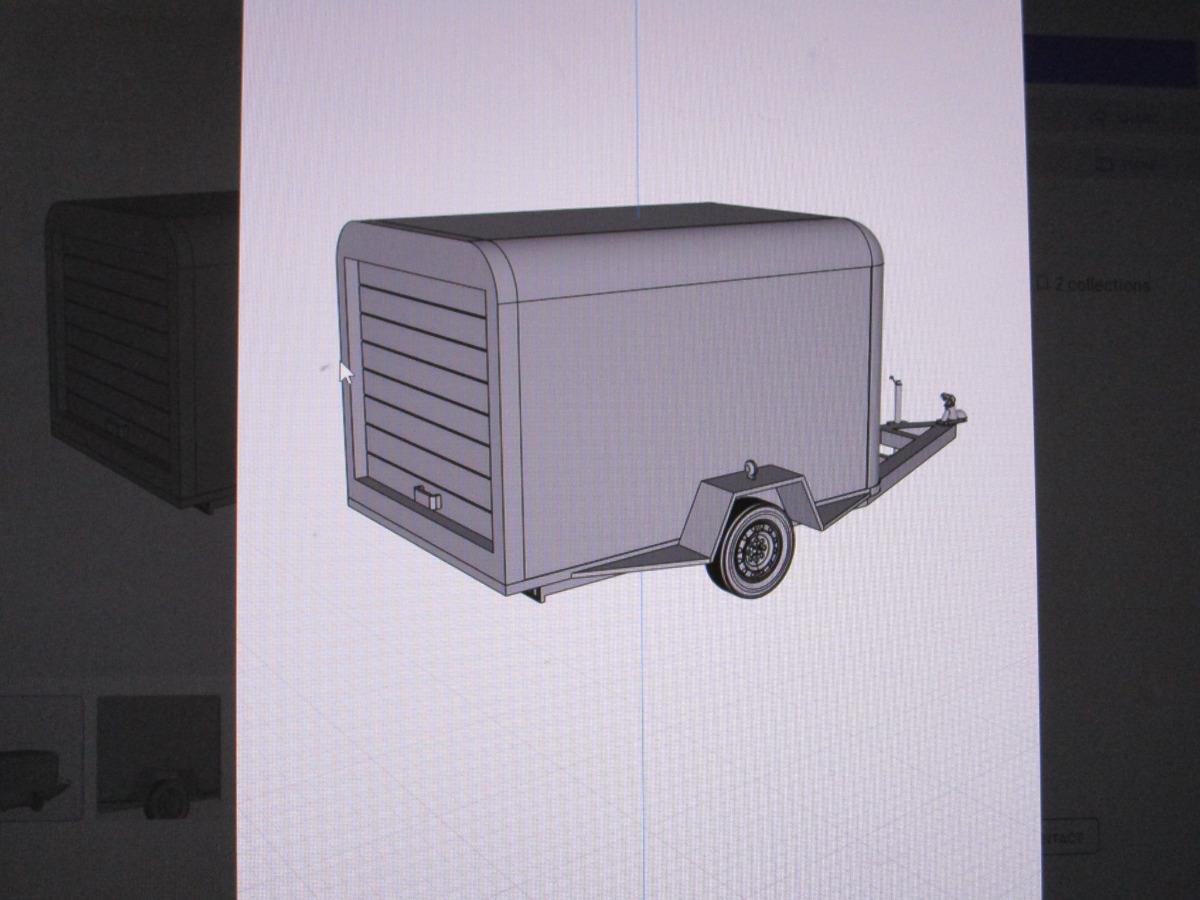Click the tie-down ring above the fender

750,467
